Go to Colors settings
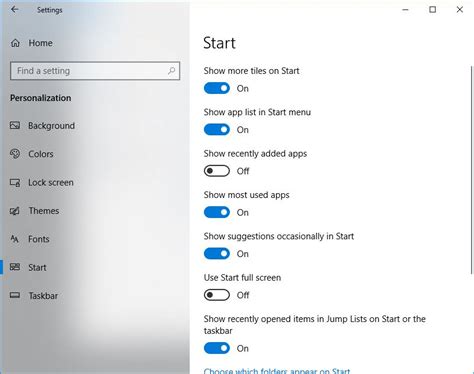 41,154
